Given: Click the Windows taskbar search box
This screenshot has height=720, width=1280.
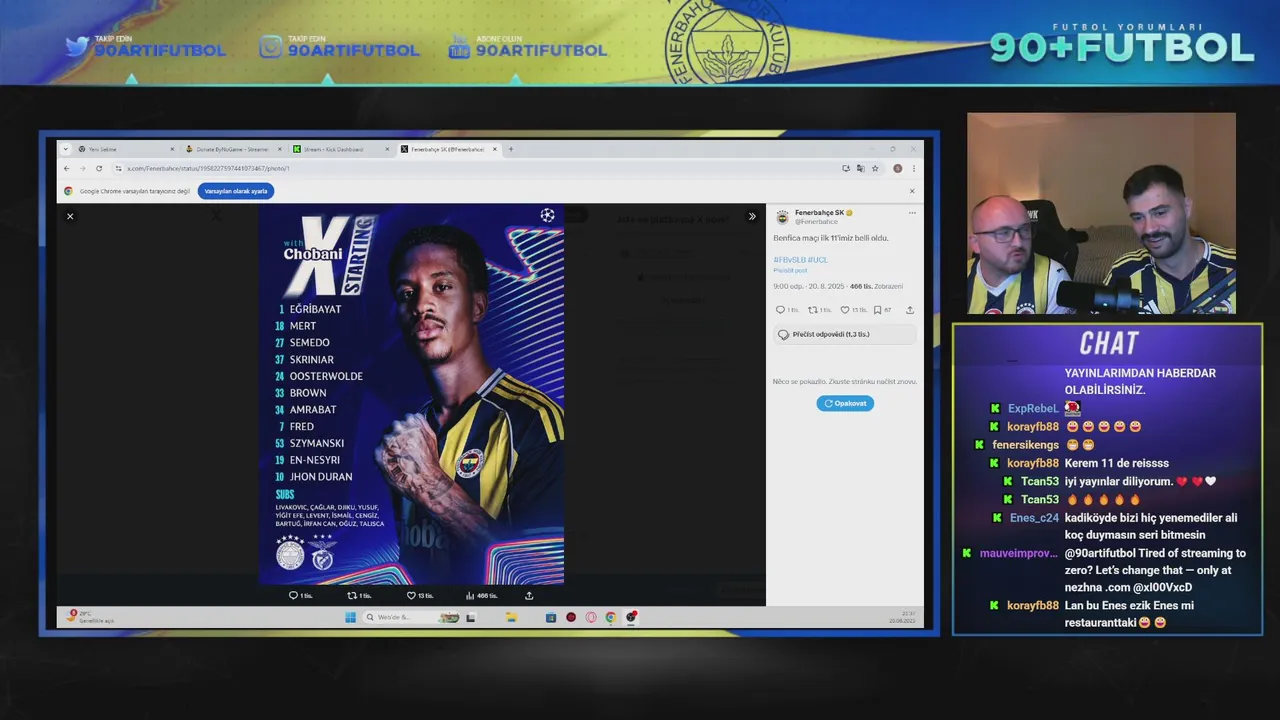Looking at the screenshot, I should pos(412,617).
